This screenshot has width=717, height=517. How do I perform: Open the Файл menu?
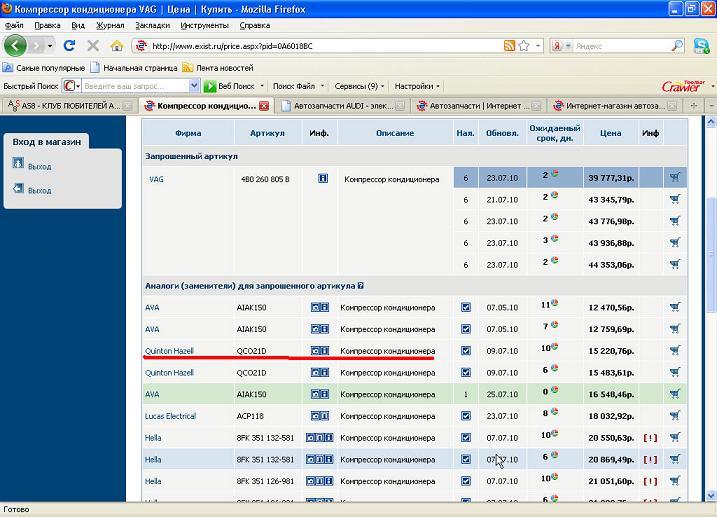pos(14,26)
